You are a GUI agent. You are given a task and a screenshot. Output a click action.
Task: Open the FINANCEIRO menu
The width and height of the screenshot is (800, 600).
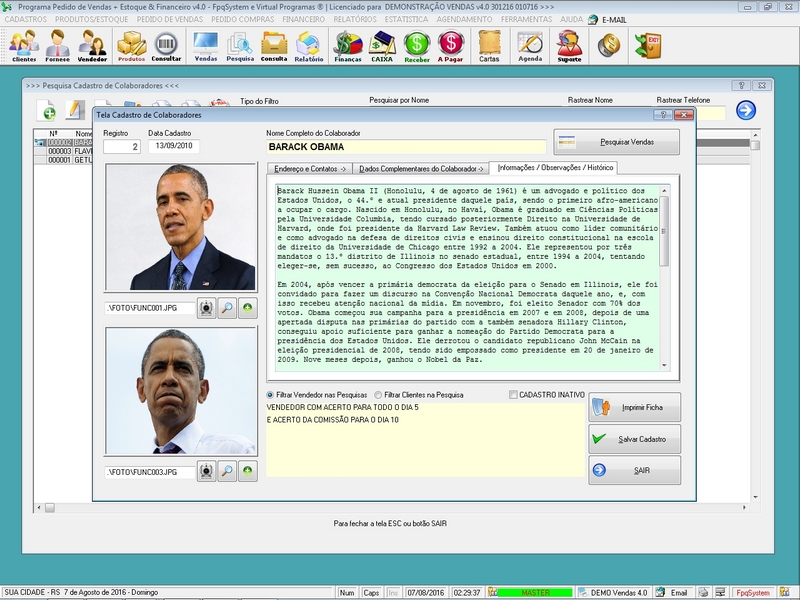(x=306, y=18)
